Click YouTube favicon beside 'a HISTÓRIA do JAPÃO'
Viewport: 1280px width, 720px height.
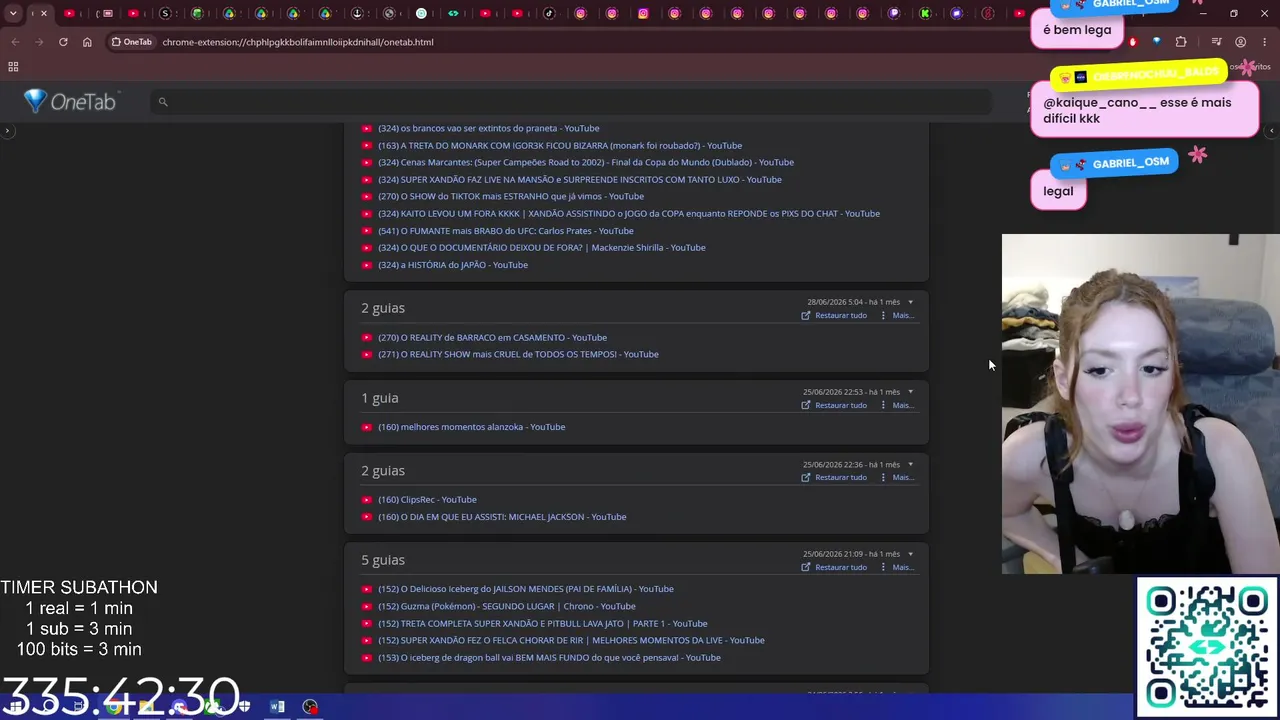367,265
